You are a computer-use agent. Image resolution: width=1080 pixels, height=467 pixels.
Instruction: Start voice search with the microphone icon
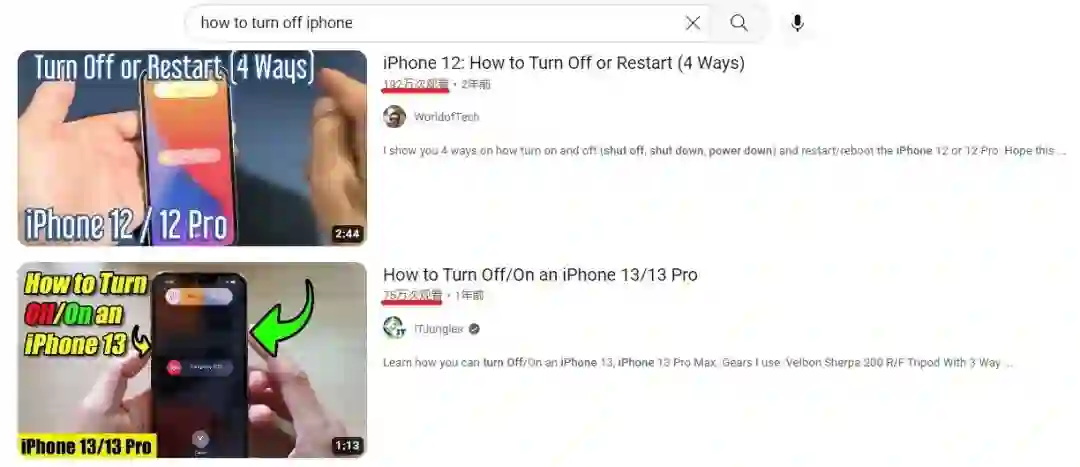click(x=797, y=23)
